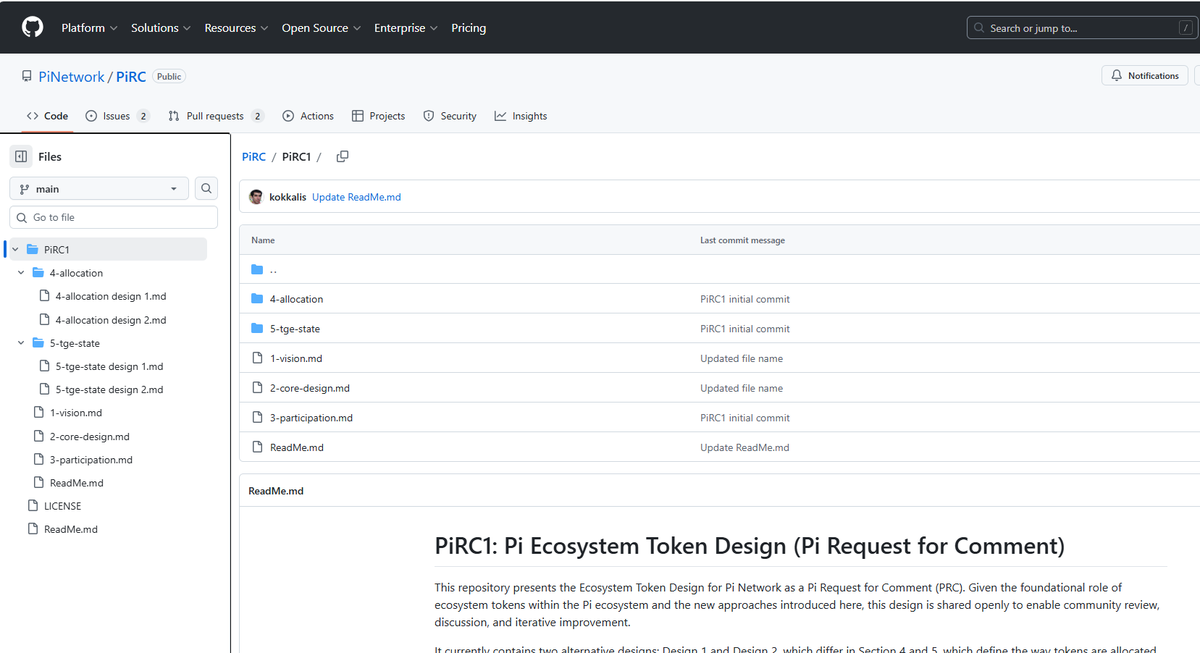
Task: Open the 4-allocation link in the file table
Action: [x=296, y=299]
